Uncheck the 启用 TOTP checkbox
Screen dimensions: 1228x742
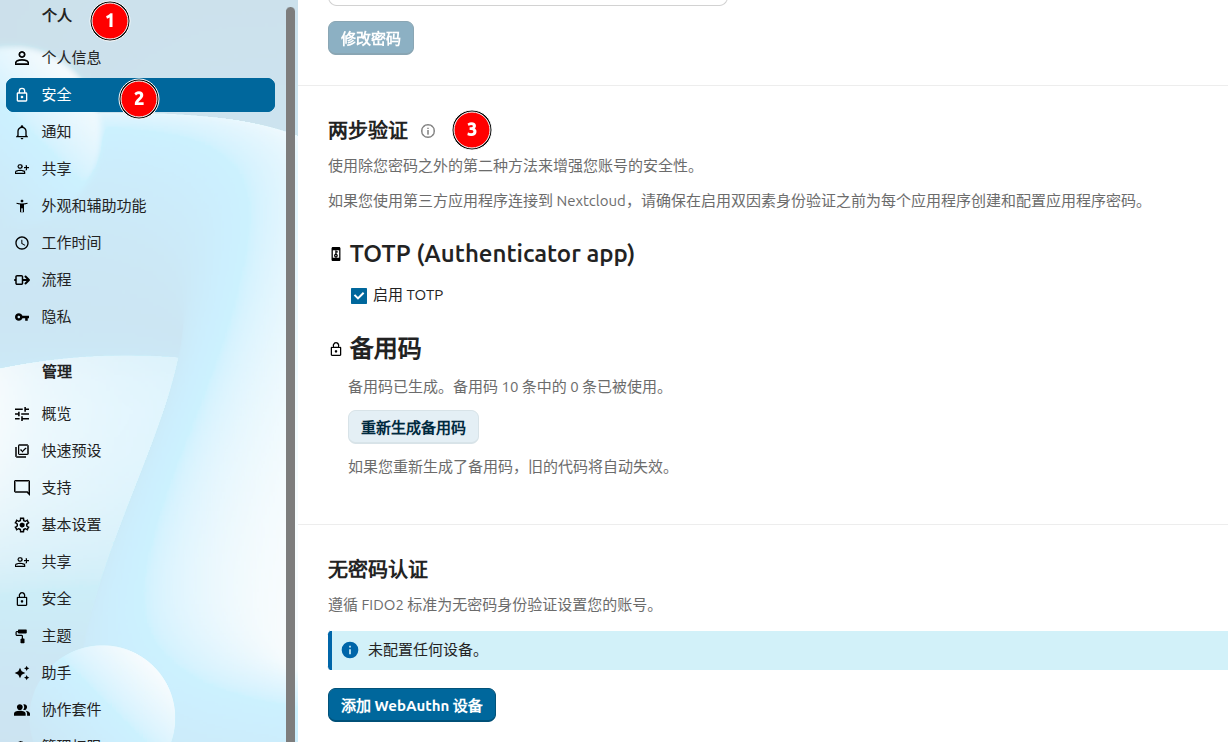tap(359, 296)
